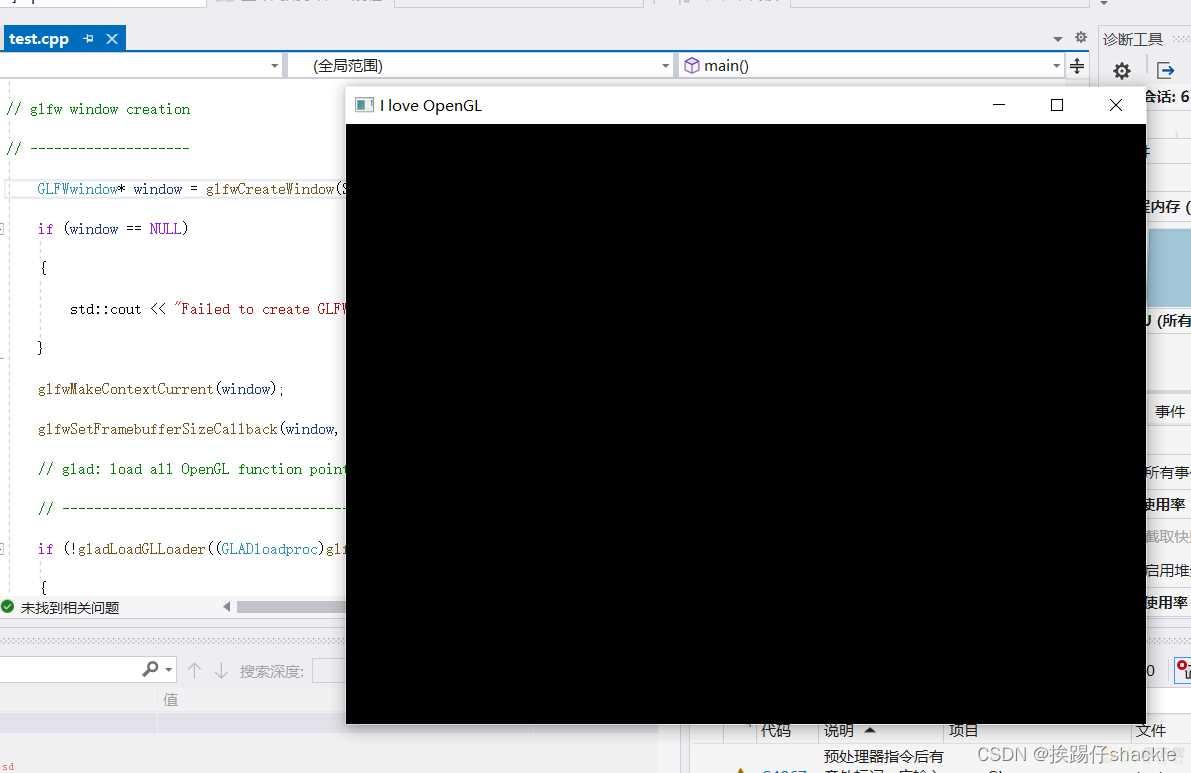Image resolution: width=1191 pixels, height=773 pixels.
Task: Open the editor tab settings gear
Action: (1081, 37)
